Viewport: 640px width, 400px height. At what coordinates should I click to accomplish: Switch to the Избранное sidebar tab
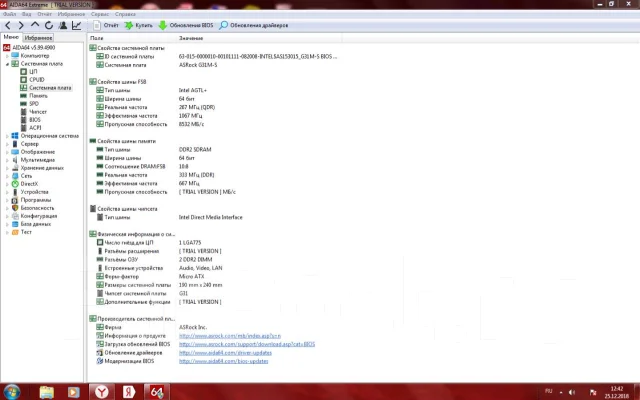pyautogui.click(x=38, y=38)
